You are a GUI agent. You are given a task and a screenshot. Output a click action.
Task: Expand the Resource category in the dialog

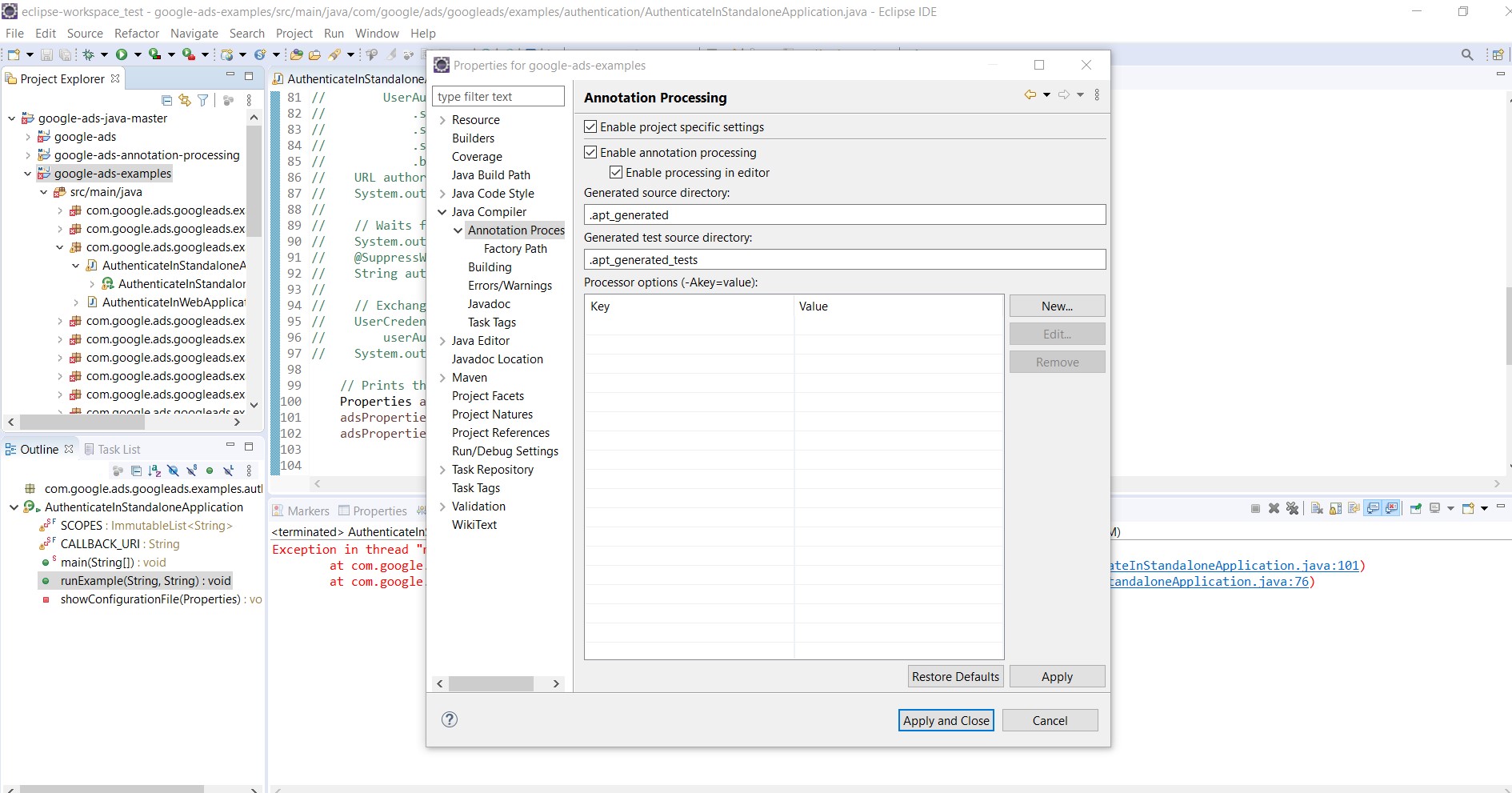tap(443, 119)
